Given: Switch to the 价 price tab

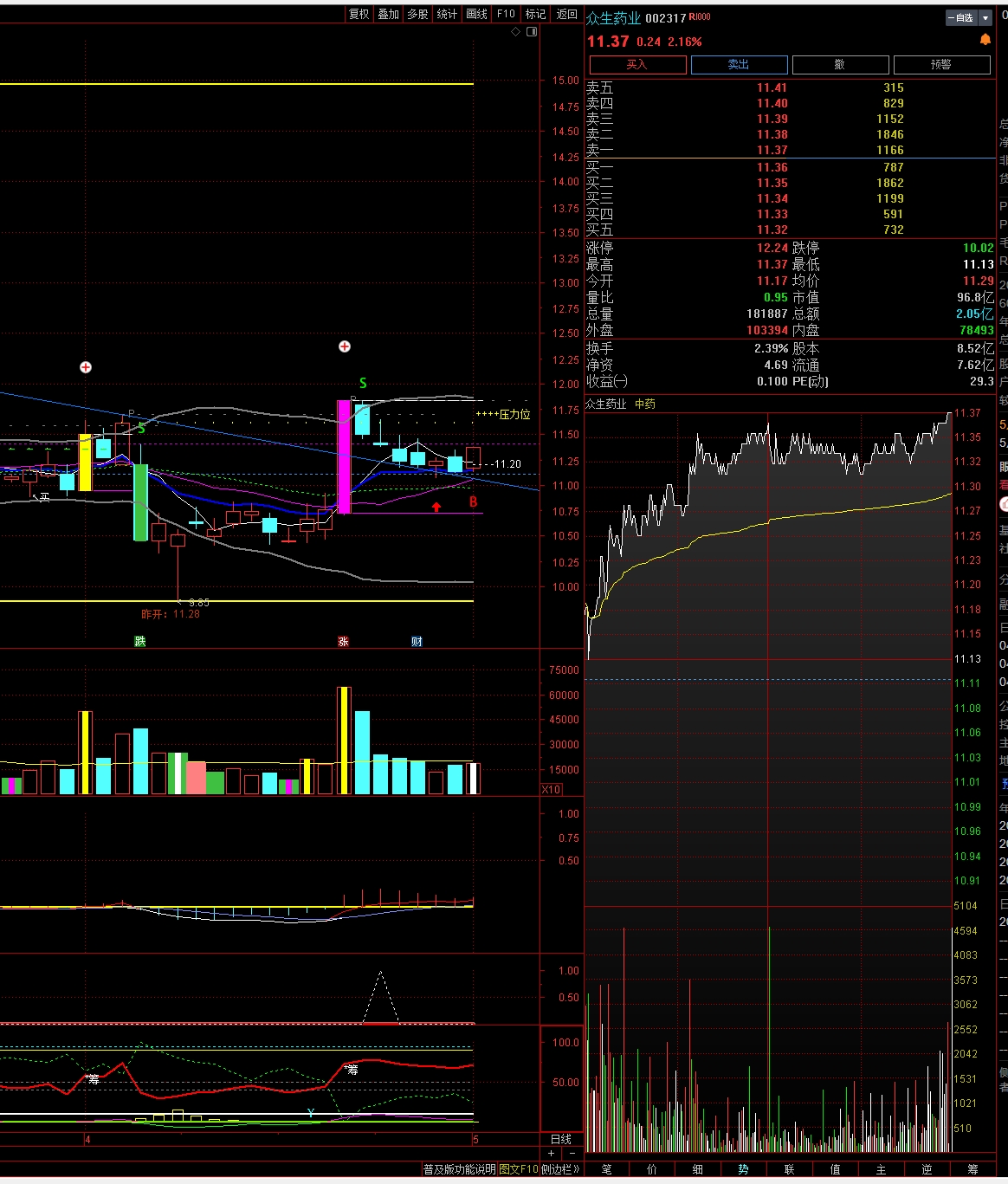Looking at the screenshot, I should point(652,1169).
